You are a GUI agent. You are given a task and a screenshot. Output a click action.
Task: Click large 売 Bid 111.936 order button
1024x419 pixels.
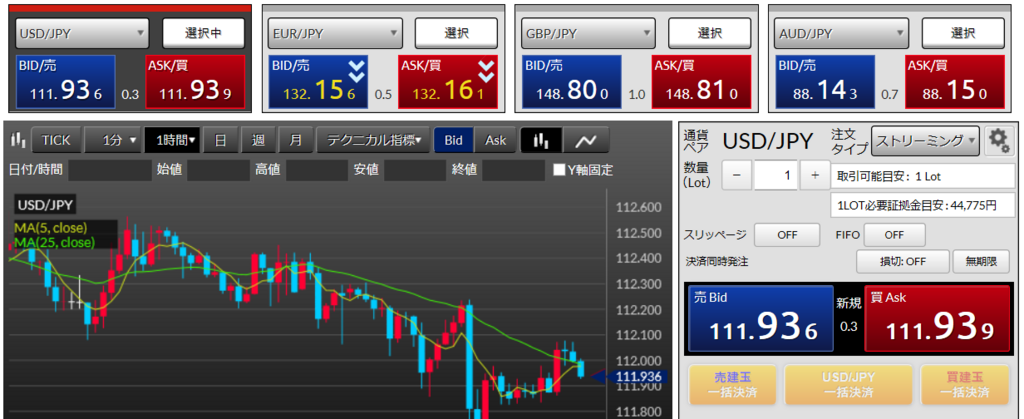[x=761, y=319]
